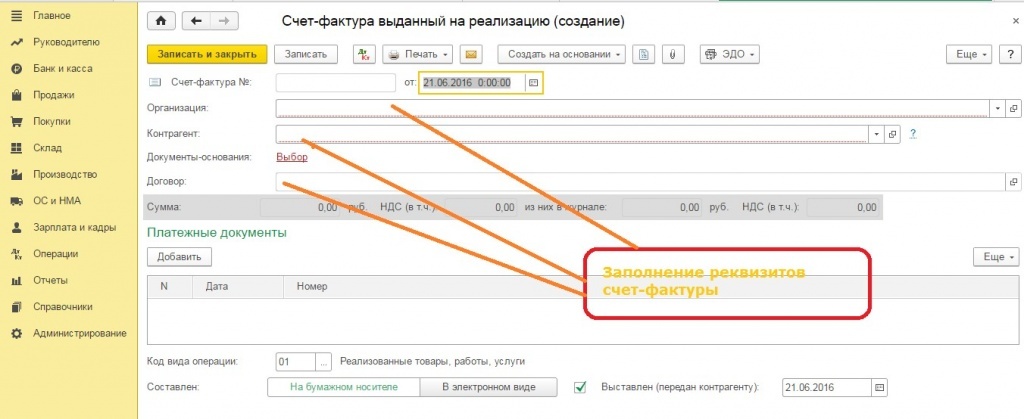Open Создать на основании dropdown

(x=562, y=54)
